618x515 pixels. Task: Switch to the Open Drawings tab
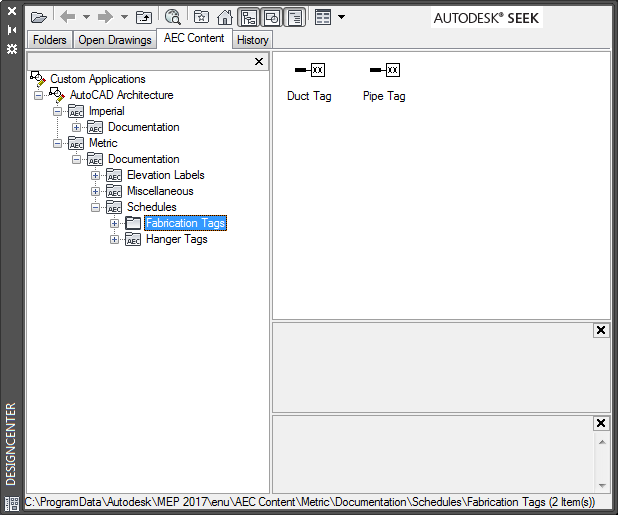[x=115, y=40]
